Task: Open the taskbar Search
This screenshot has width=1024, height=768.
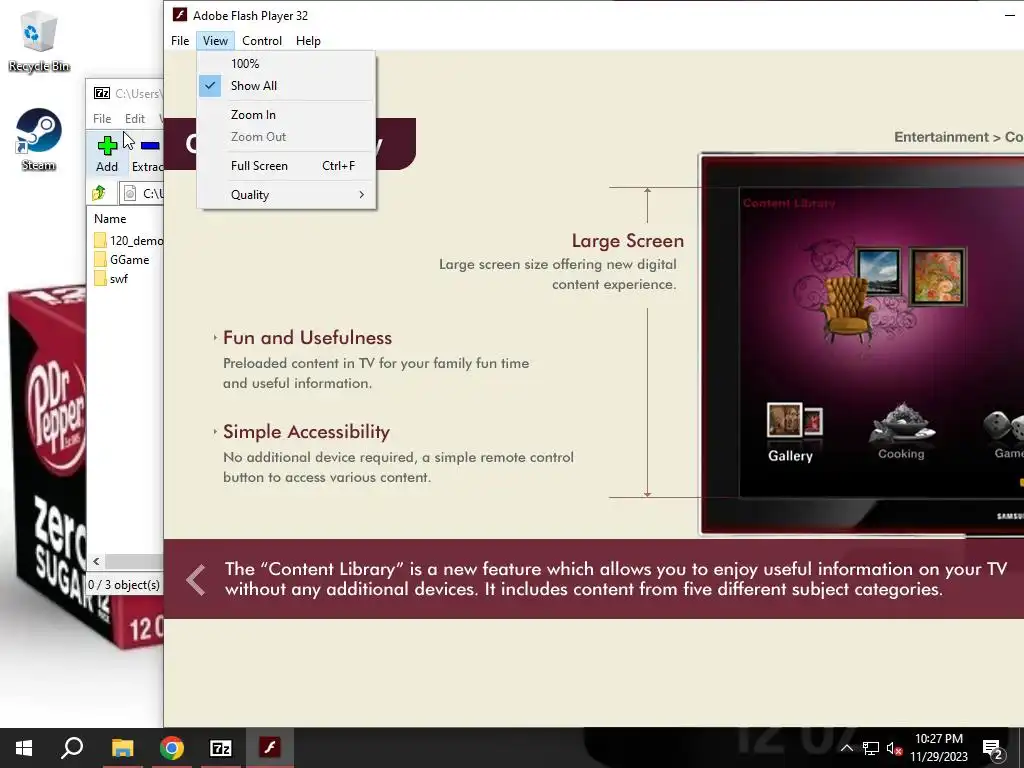Action: pyautogui.click(x=72, y=748)
